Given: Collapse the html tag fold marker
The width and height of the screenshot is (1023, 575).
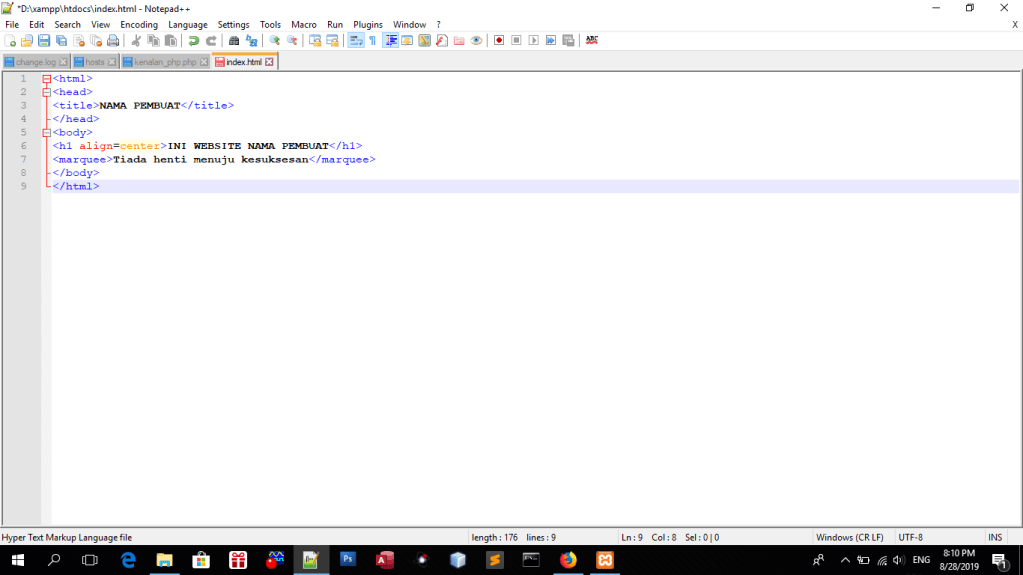Looking at the screenshot, I should click(46, 78).
